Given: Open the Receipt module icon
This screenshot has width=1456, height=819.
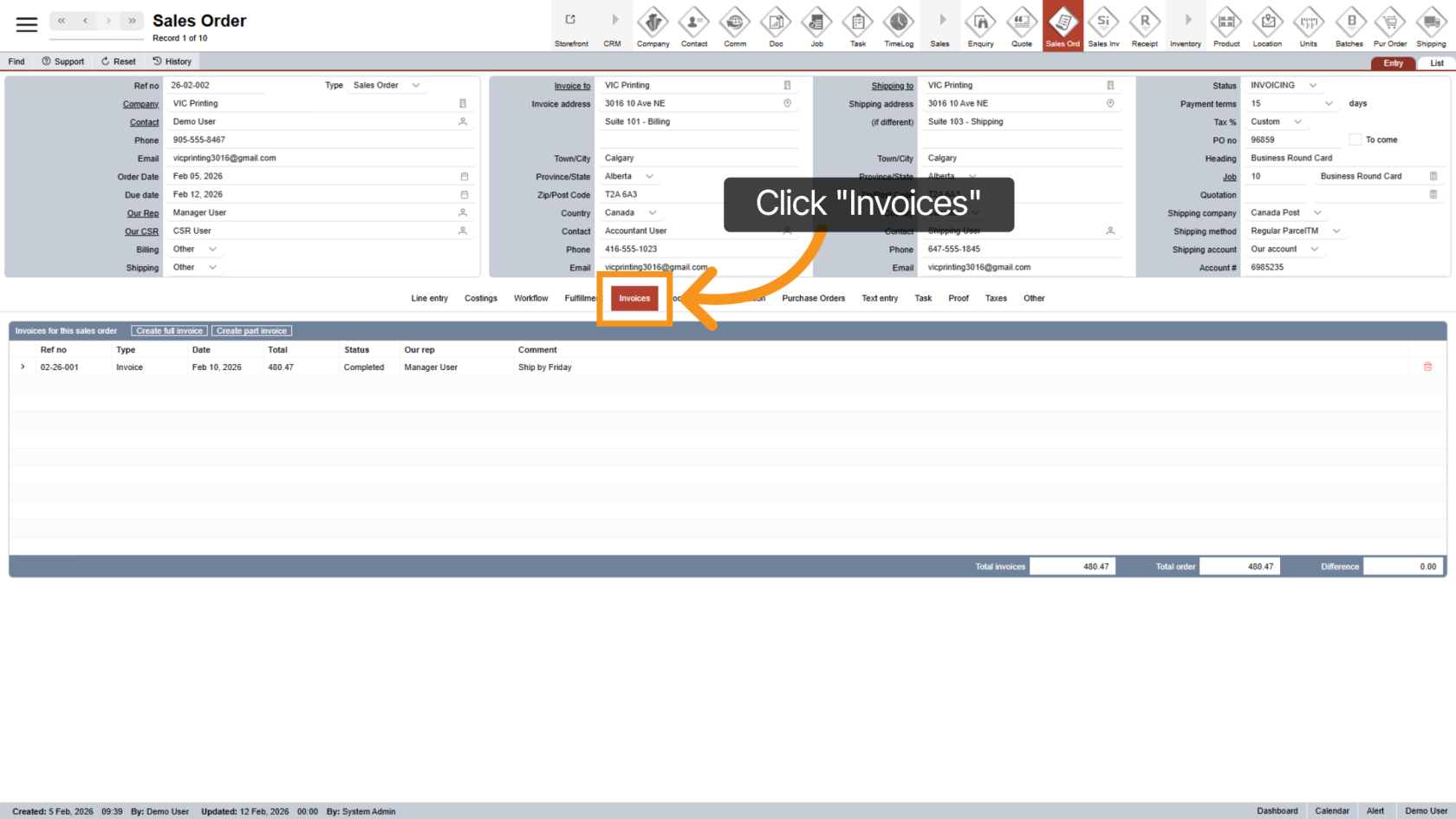Looking at the screenshot, I should pyautogui.click(x=1144, y=26).
